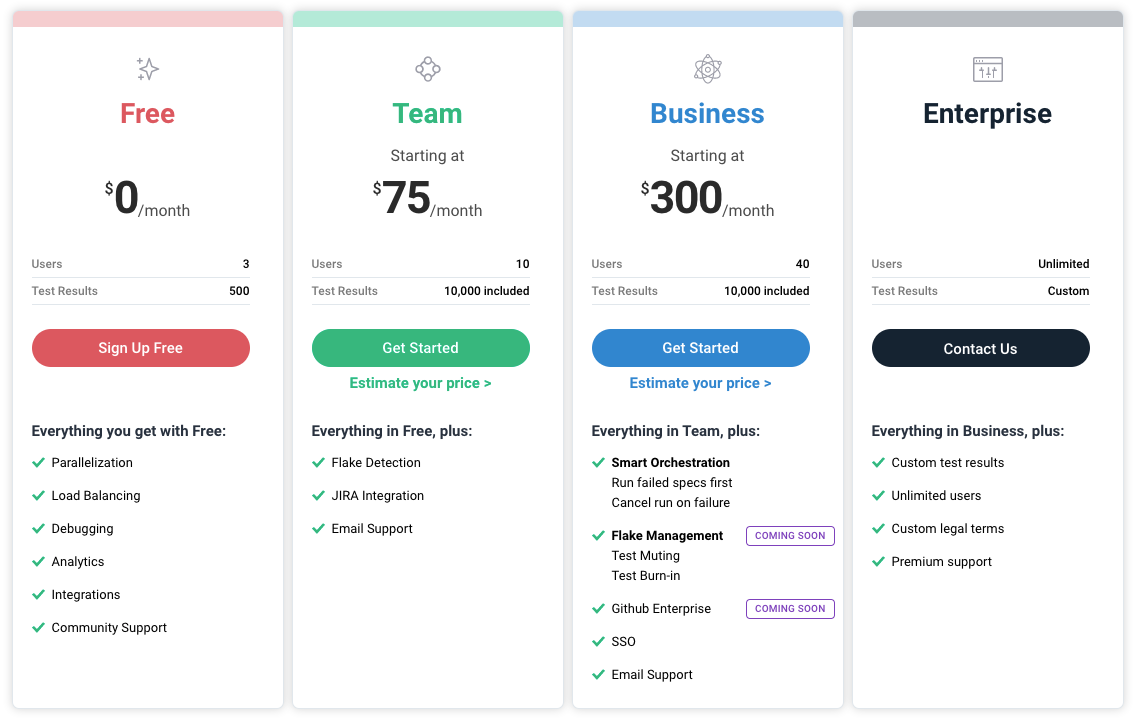The height and width of the screenshot is (723, 1139).
Task: Open the green Estimate your price link
Action: [420, 383]
